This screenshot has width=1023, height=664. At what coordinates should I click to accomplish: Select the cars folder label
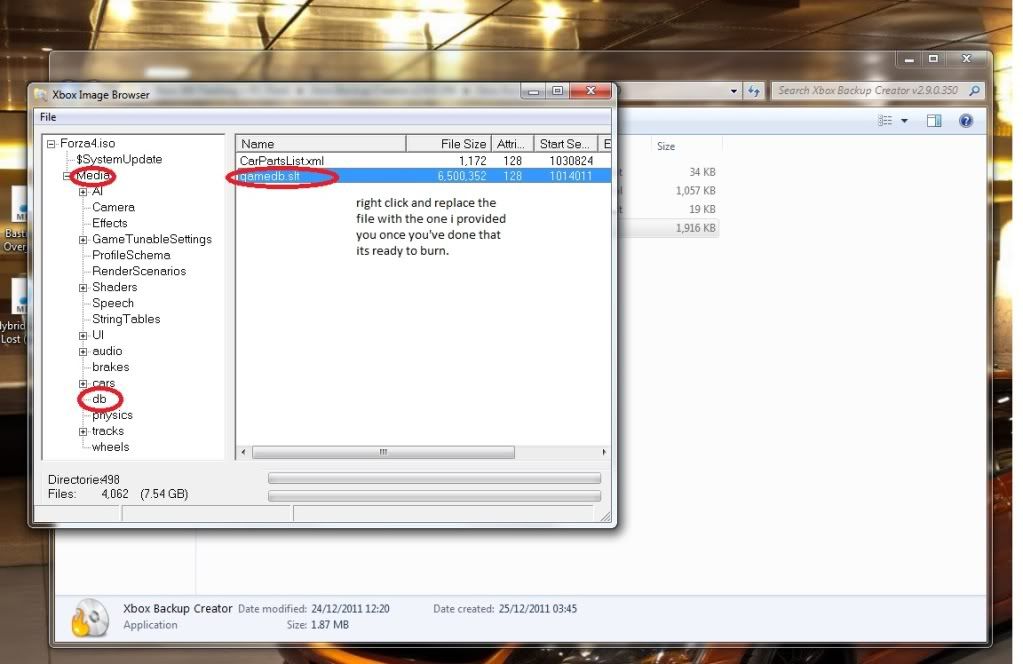[104, 383]
